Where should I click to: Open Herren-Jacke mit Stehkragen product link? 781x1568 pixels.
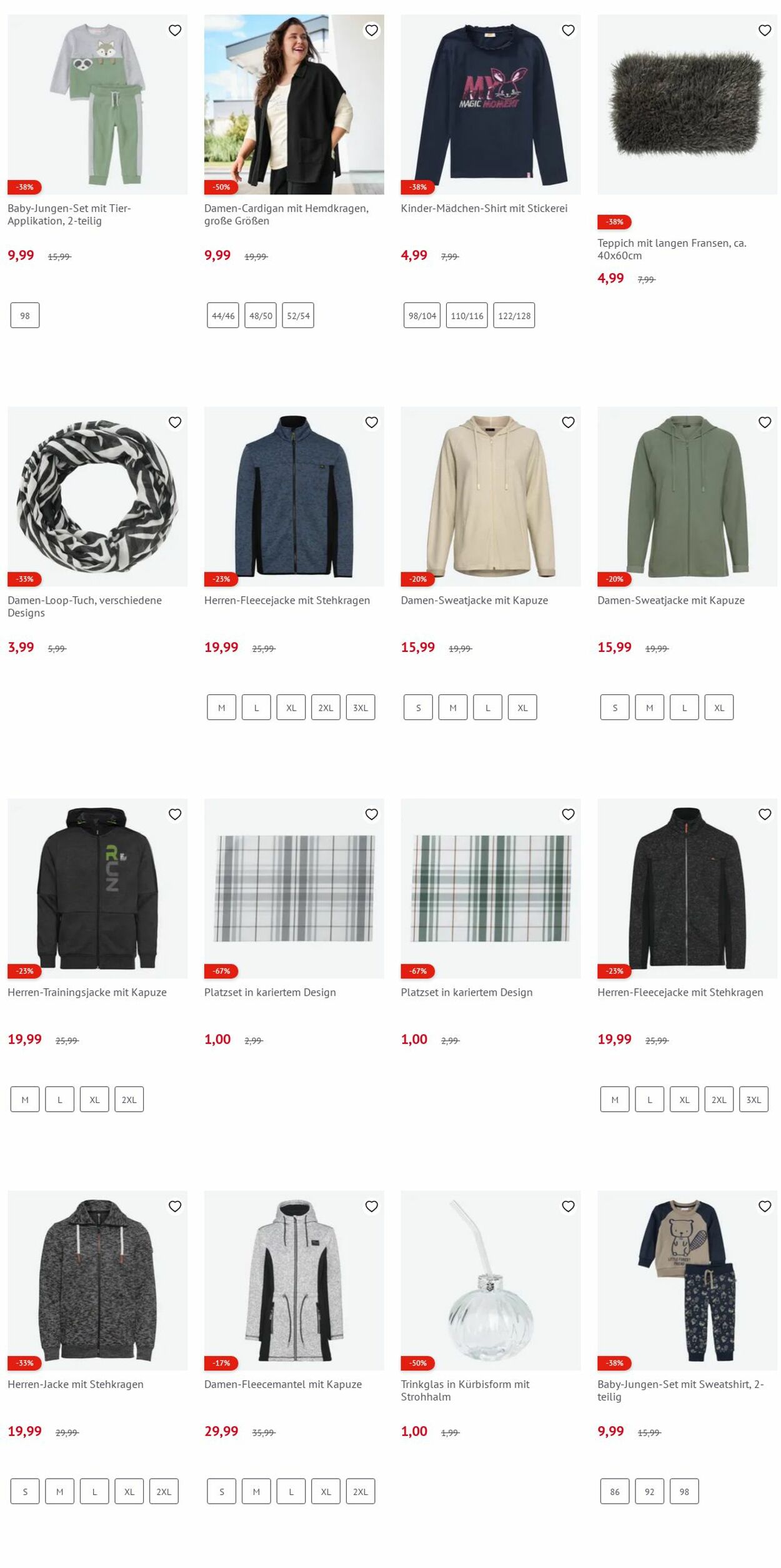tap(76, 1384)
